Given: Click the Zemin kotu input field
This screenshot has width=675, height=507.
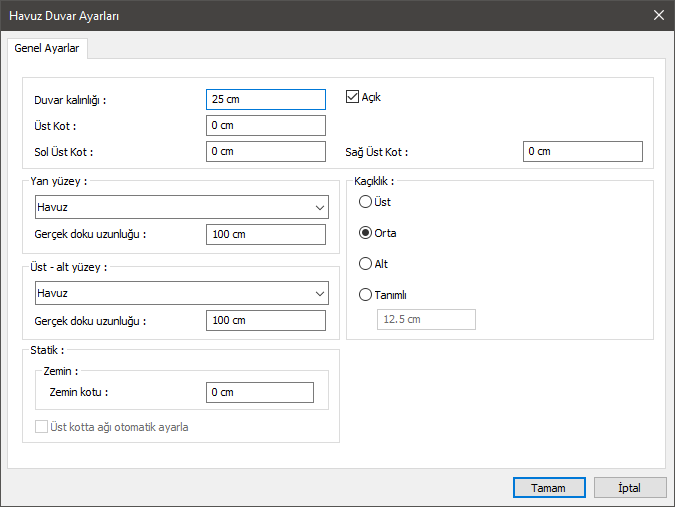Looking at the screenshot, I should point(259,392).
